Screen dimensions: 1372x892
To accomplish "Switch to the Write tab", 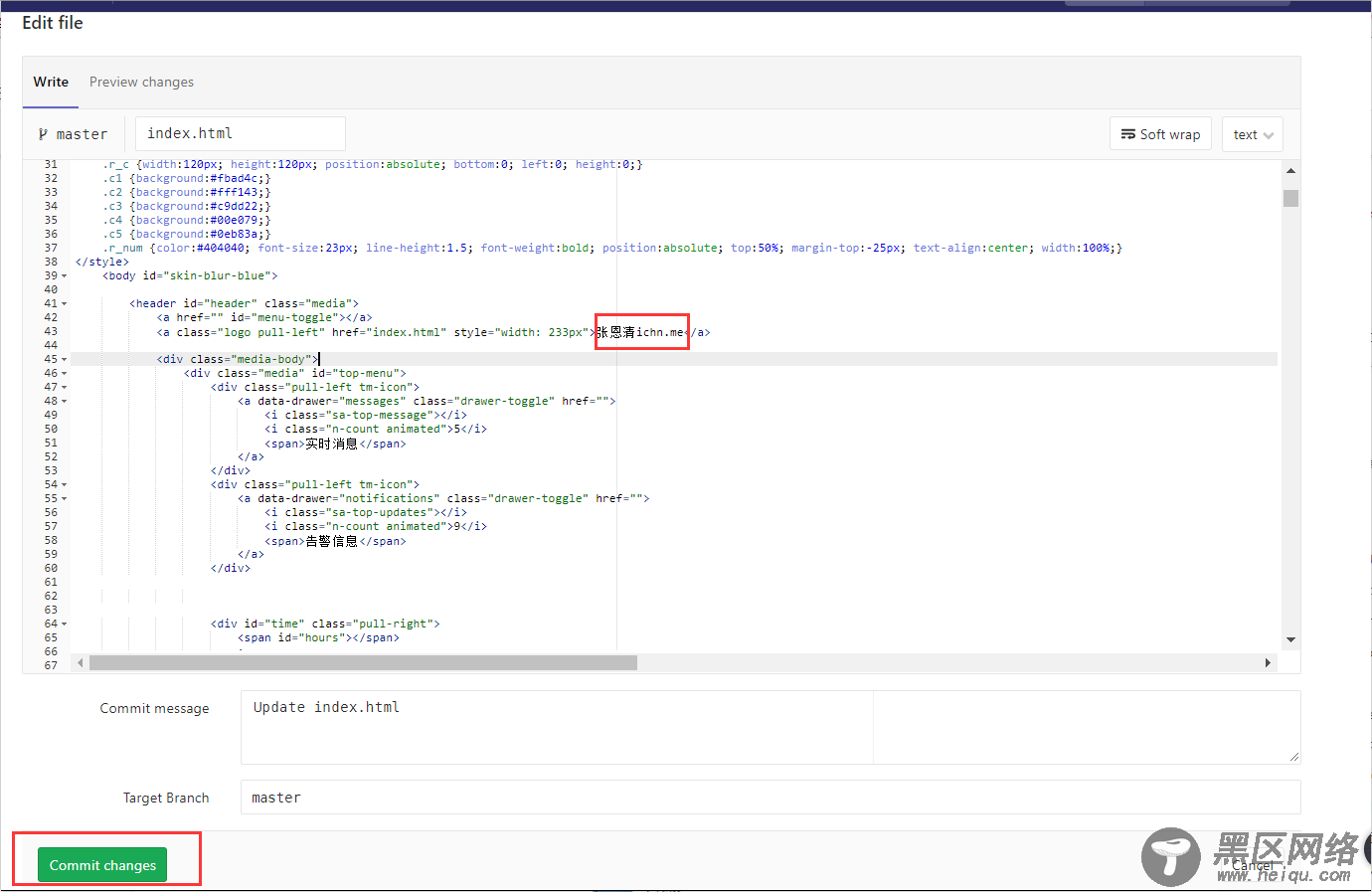I will click(x=51, y=82).
